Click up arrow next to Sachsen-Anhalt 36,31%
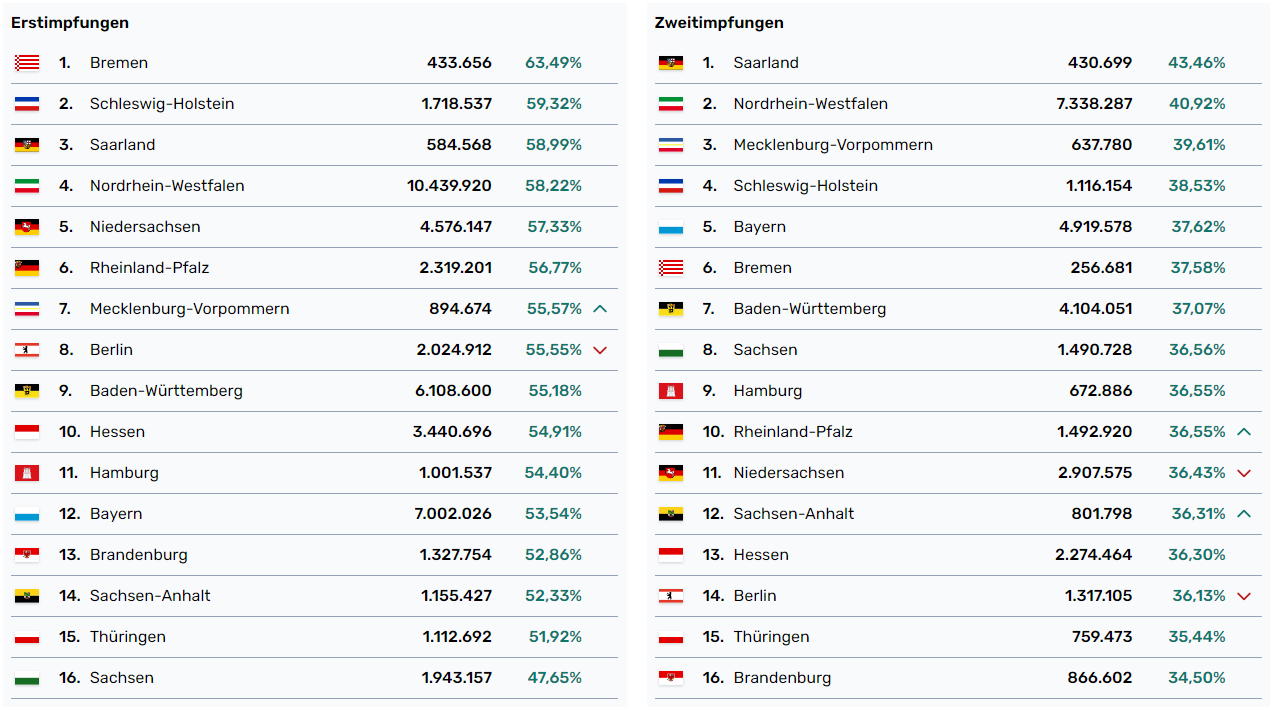1273x710 pixels. pos(1244,514)
